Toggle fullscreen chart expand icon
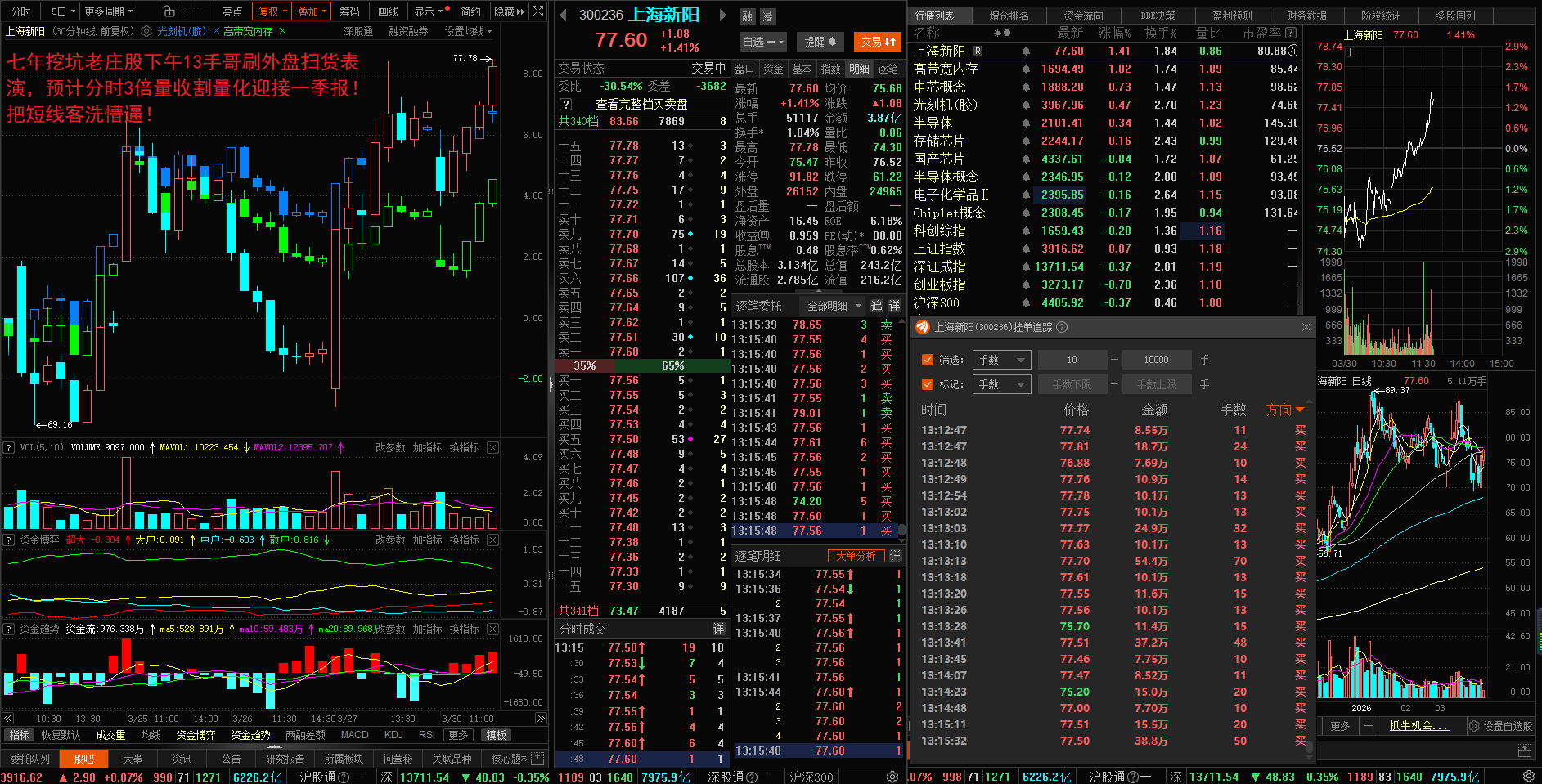This screenshot has width=1542, height=784. pyautogui.click(x=537, y=11)
